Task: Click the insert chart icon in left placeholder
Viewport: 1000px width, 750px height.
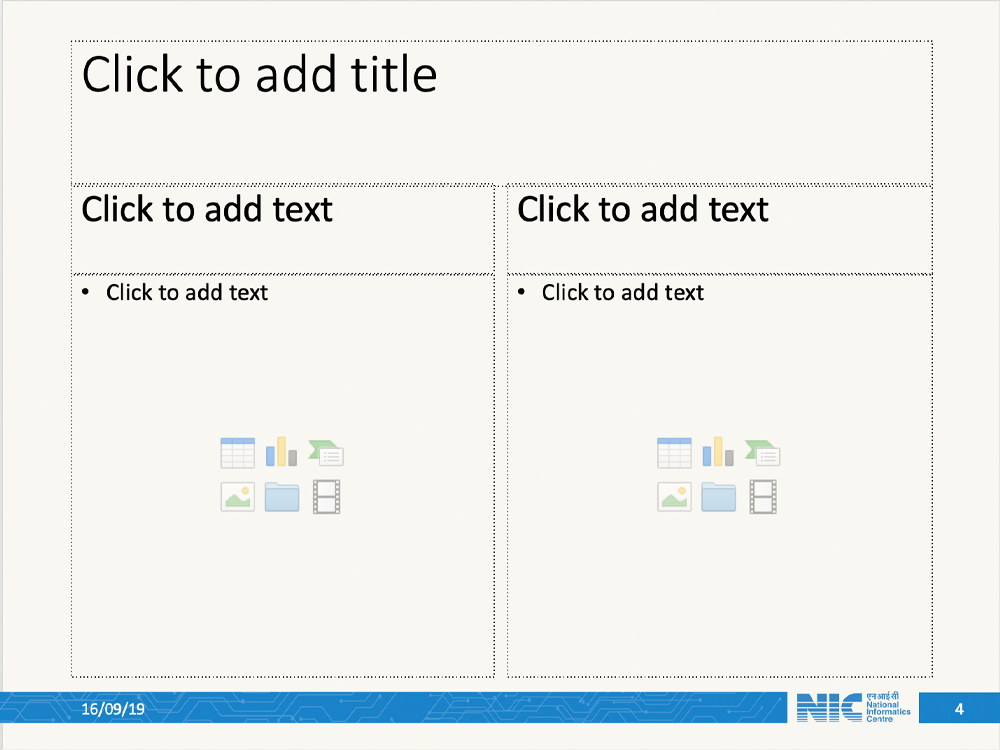Action: (281, 452)
